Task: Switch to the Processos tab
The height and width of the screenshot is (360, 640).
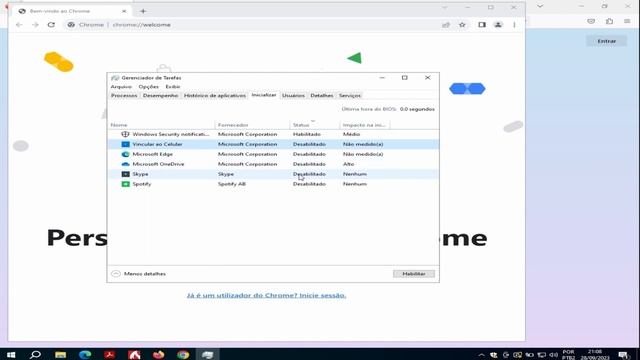Action: point(124,95)
